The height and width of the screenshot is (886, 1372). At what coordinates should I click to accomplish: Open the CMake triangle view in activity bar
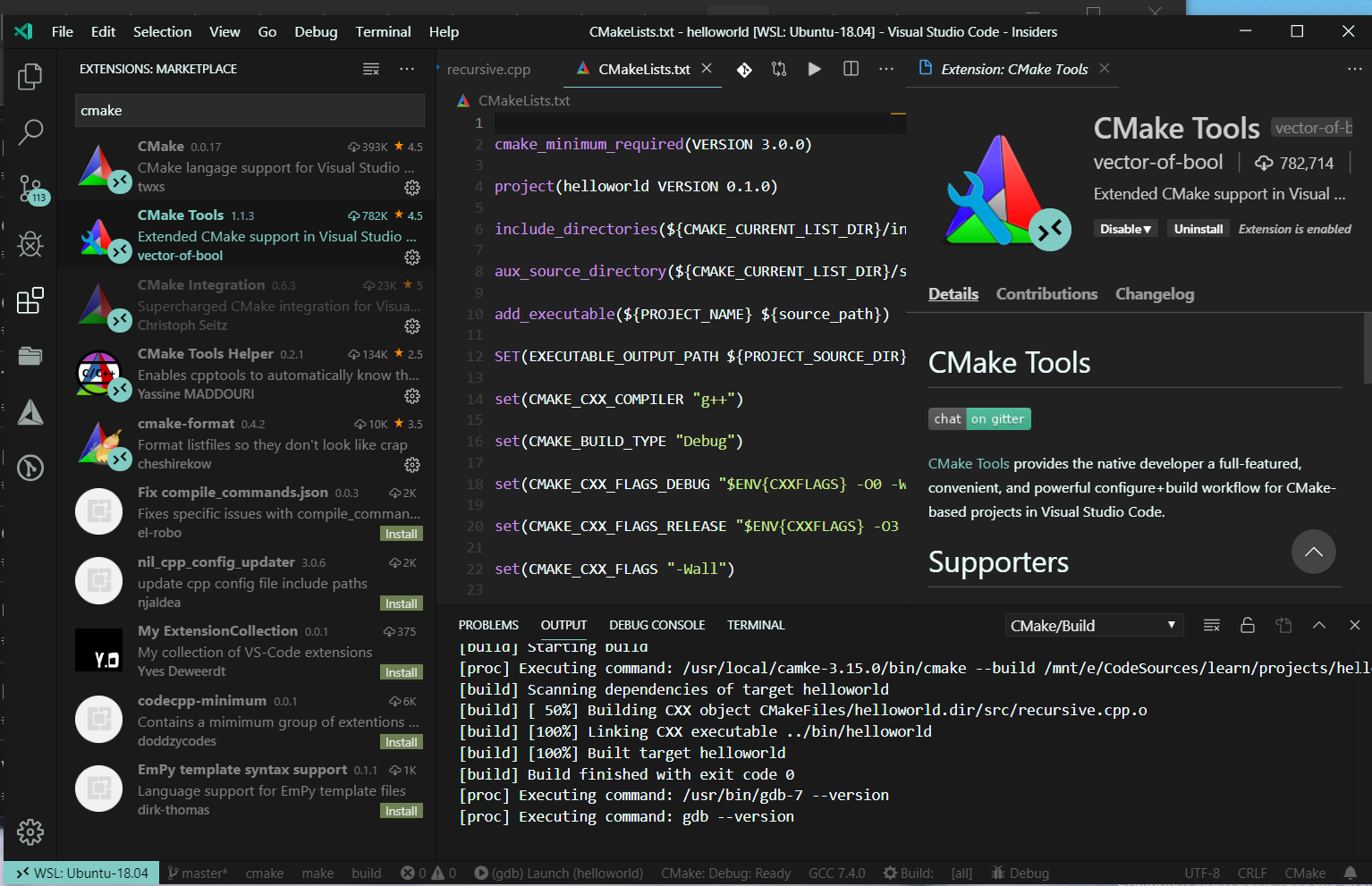[30, 412]
